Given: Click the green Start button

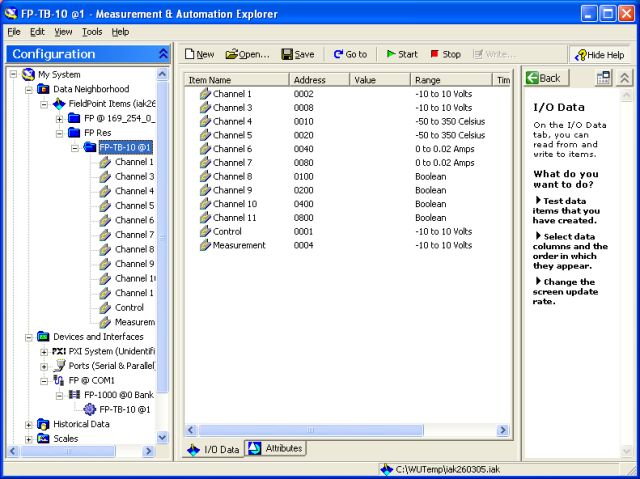Looking at the screenshot, I should [402, 54].
